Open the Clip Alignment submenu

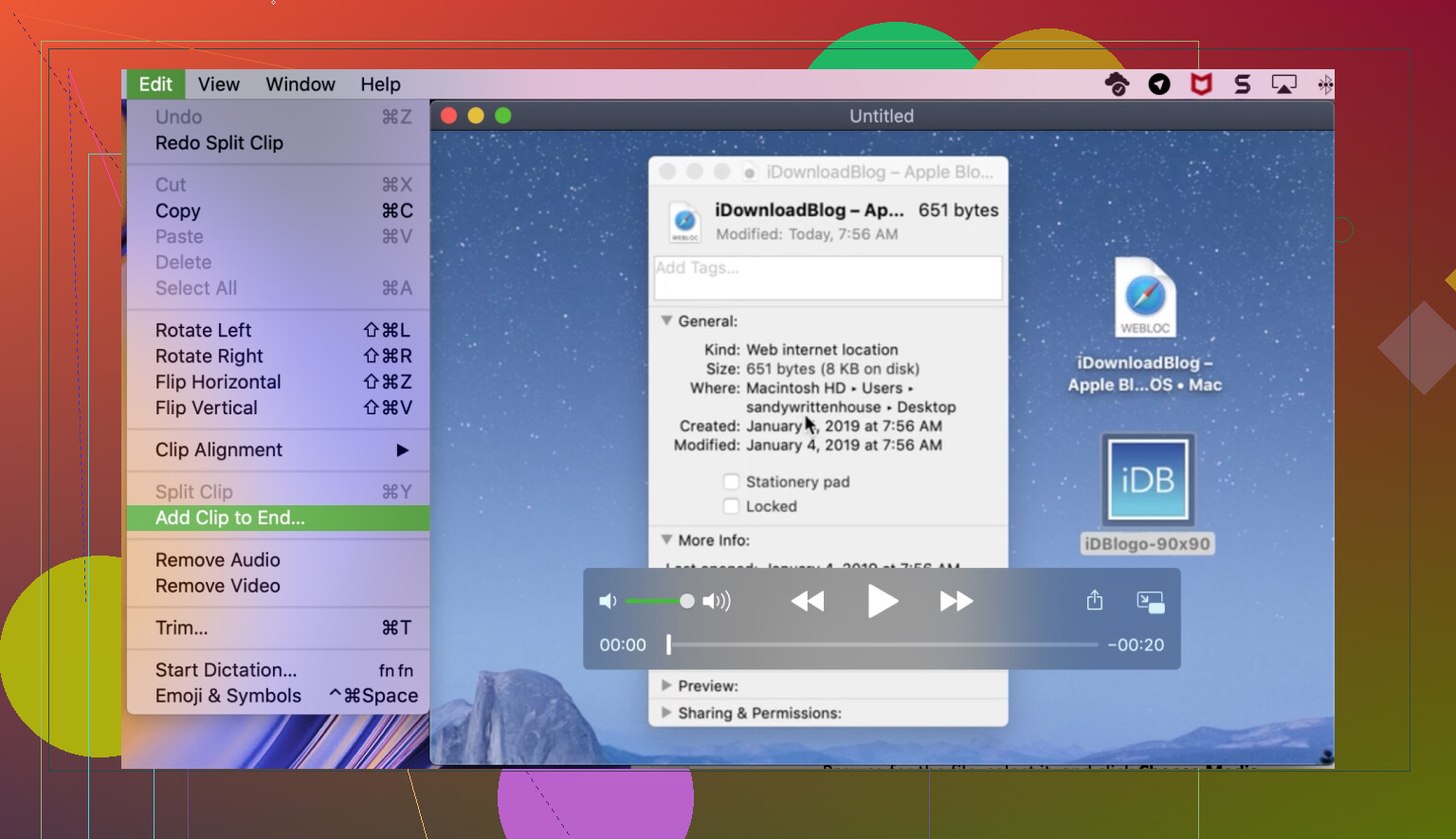(219, 450)
